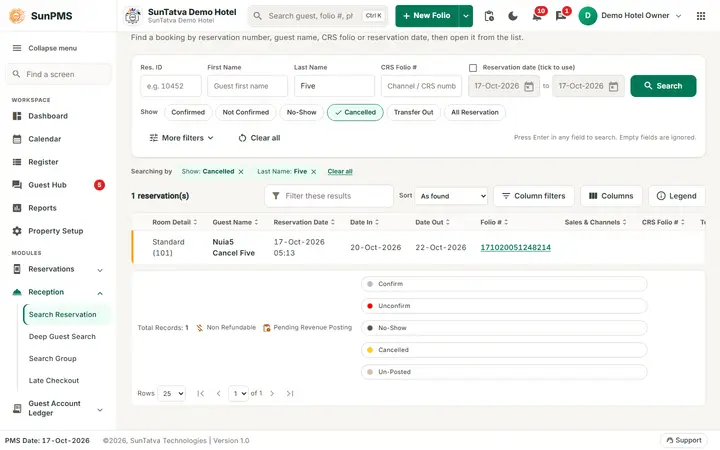Click the global guest search box

click(318, 16)
